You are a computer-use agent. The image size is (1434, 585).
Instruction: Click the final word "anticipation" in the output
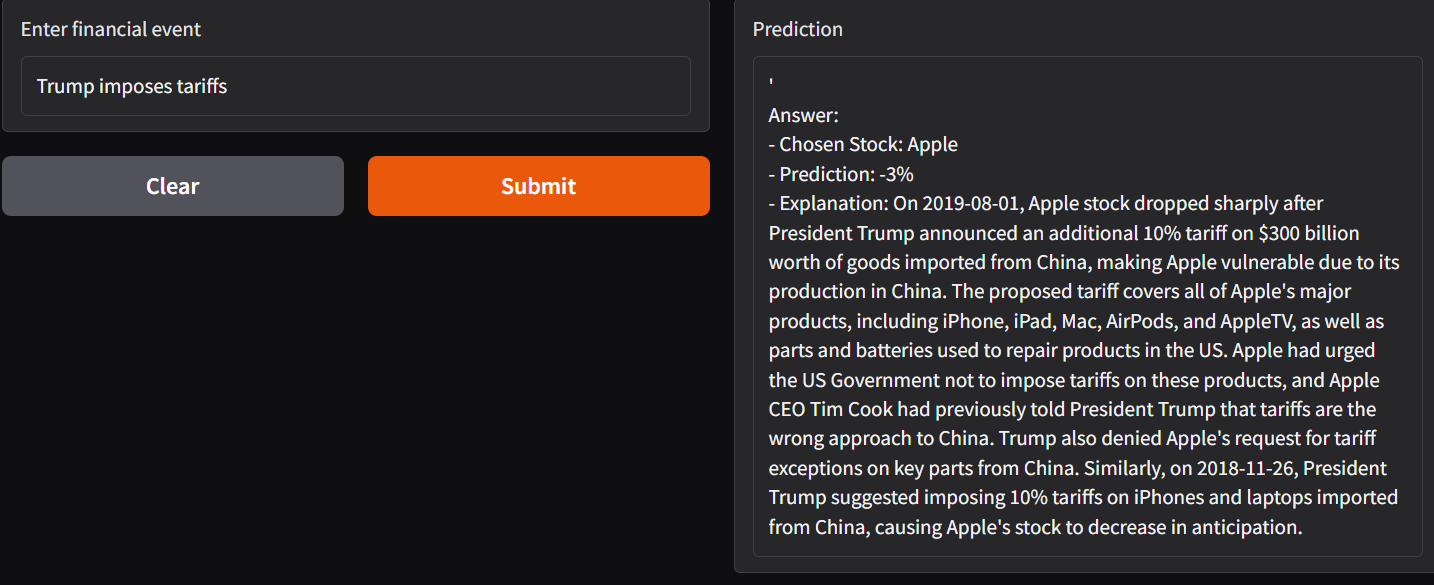[x=1245, y=527]
